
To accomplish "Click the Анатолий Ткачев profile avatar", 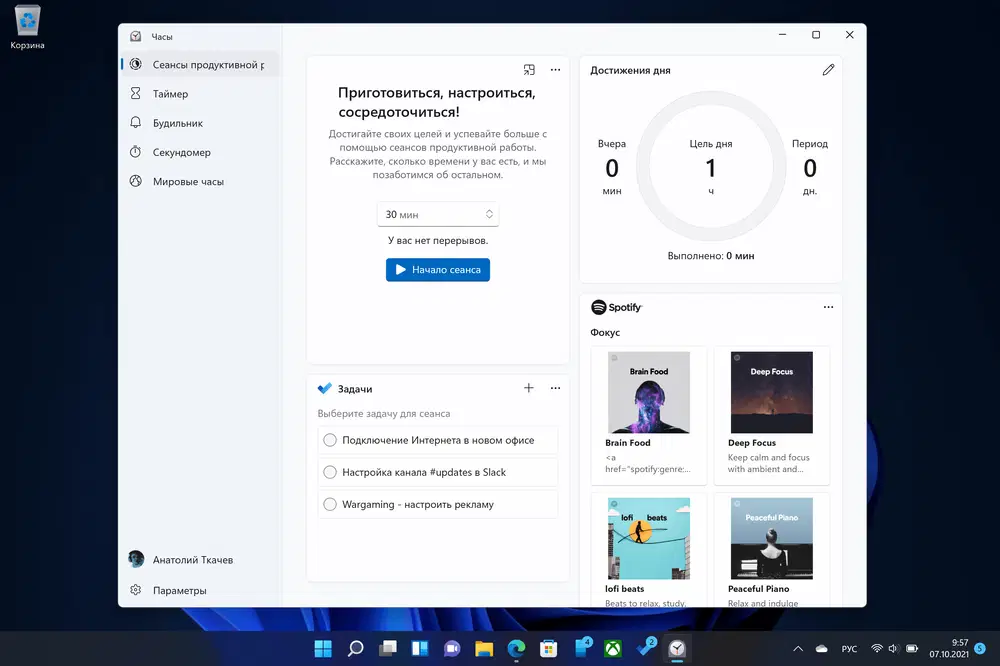I will pyautogui.click(x=136, y=559).
